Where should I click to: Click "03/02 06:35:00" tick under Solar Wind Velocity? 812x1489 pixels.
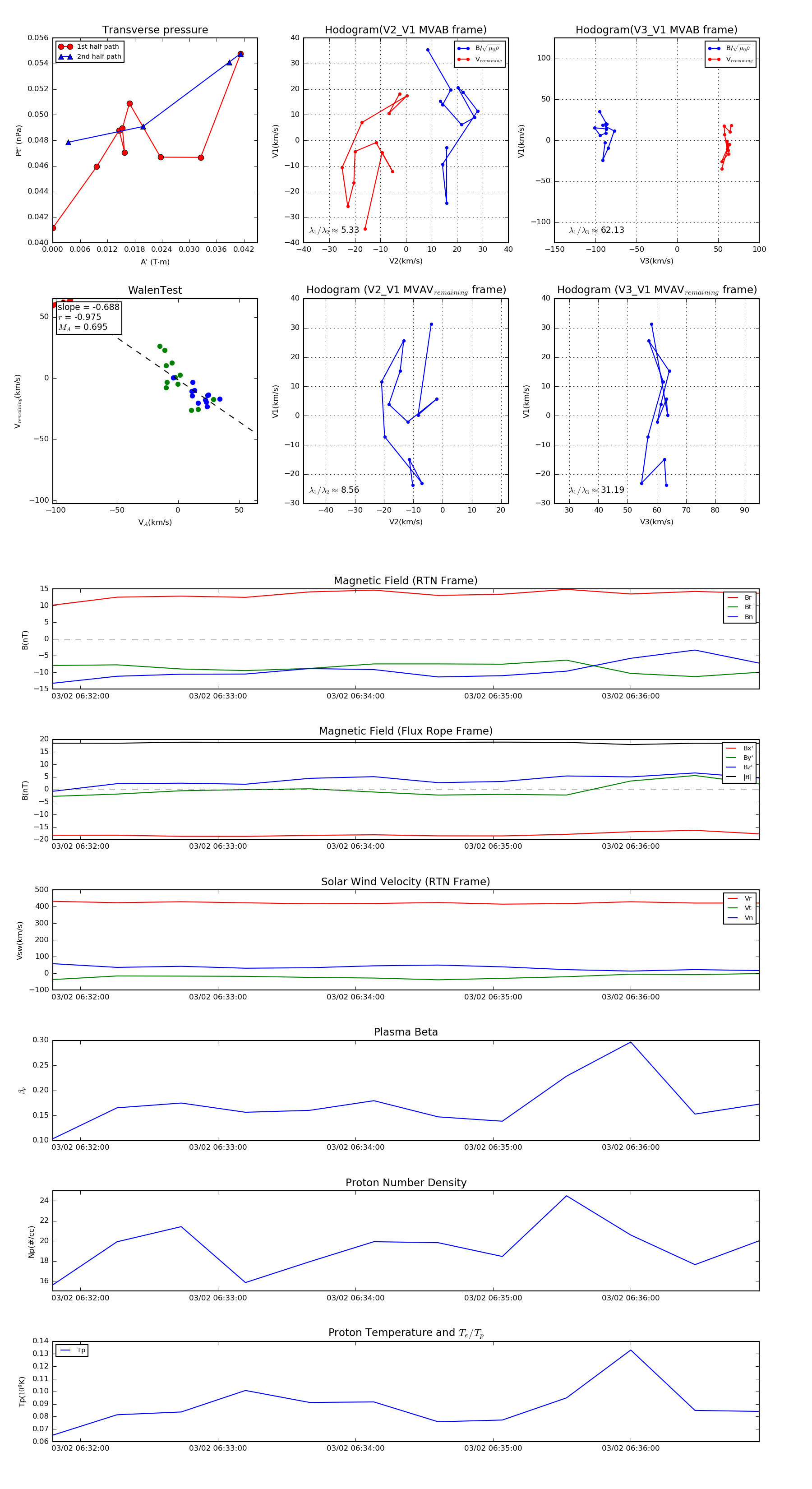[493, 997]
